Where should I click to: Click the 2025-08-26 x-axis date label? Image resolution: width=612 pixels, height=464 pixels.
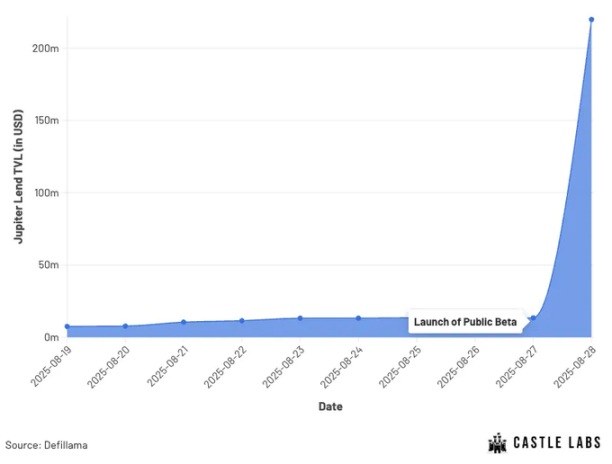[x=458, y=366]
